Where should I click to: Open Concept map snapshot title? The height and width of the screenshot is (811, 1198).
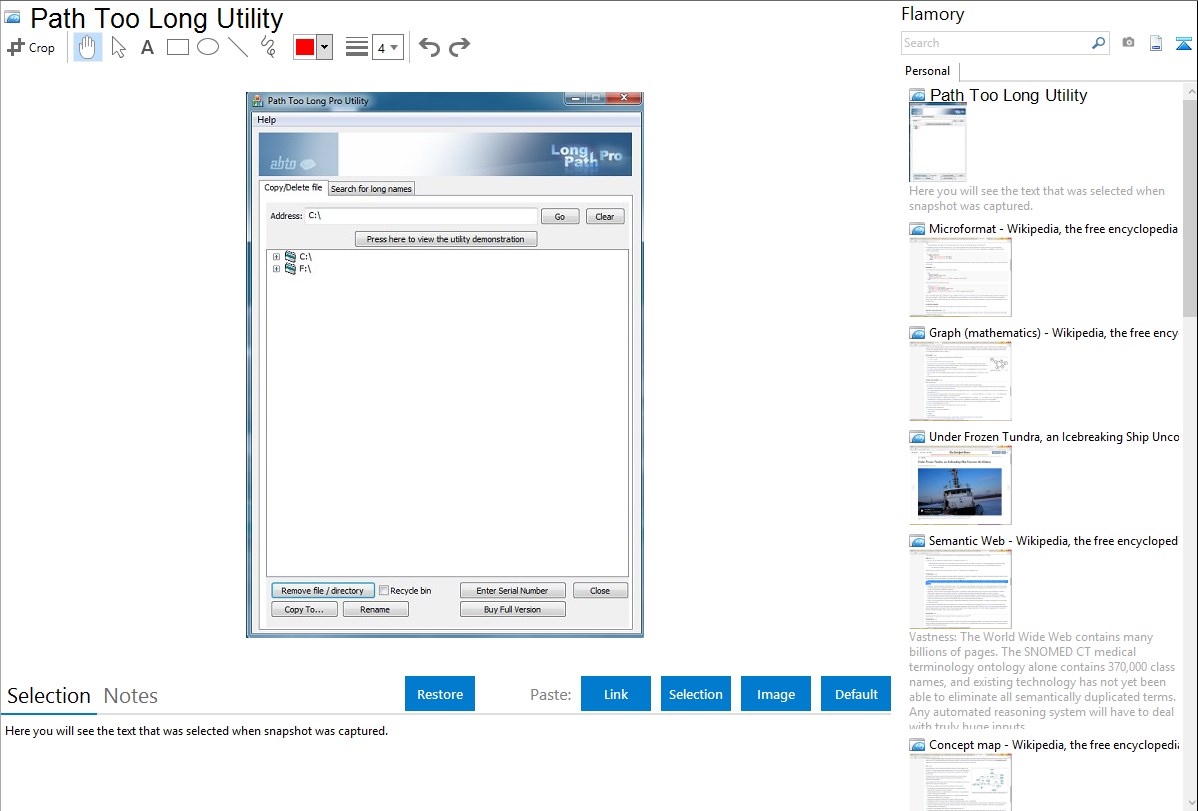click(1053, 744)
